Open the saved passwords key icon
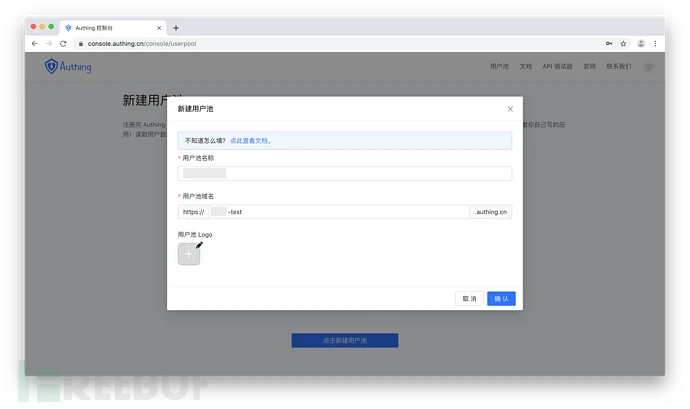Screen dimensions: 690x409 coord(609,44)
